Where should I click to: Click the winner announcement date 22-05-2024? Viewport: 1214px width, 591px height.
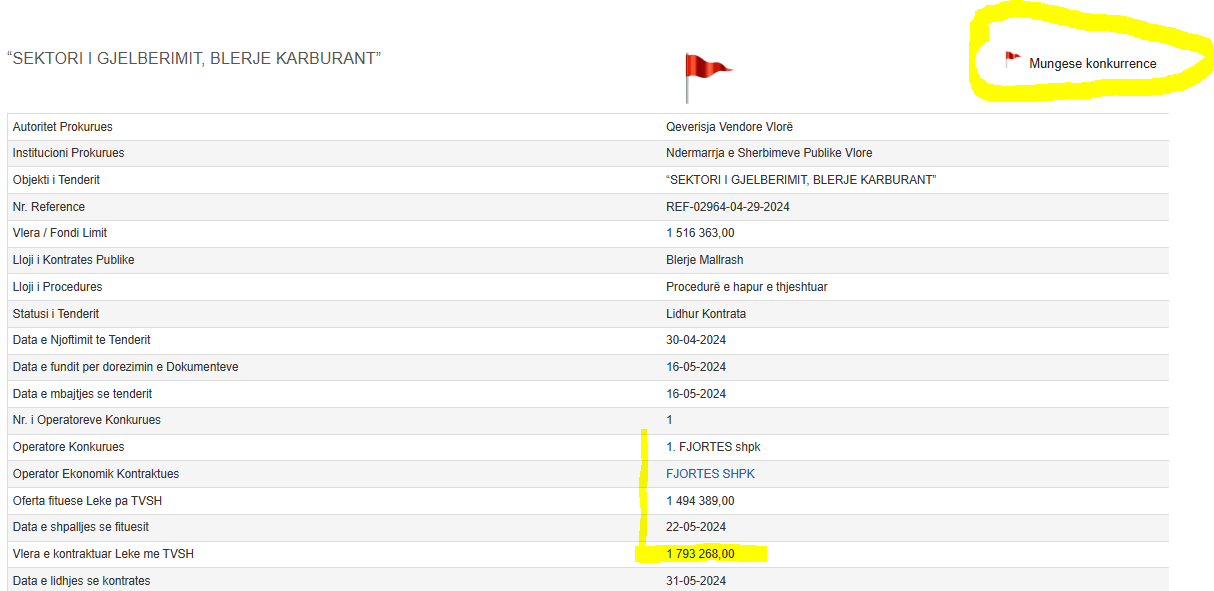pyautogui.click(x=696, y=527)
